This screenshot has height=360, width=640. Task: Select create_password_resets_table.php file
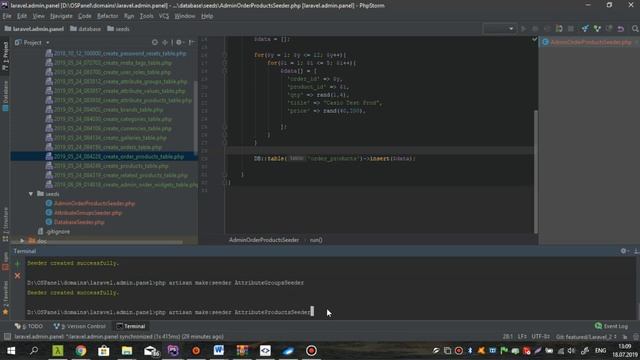tap(116, 53)
